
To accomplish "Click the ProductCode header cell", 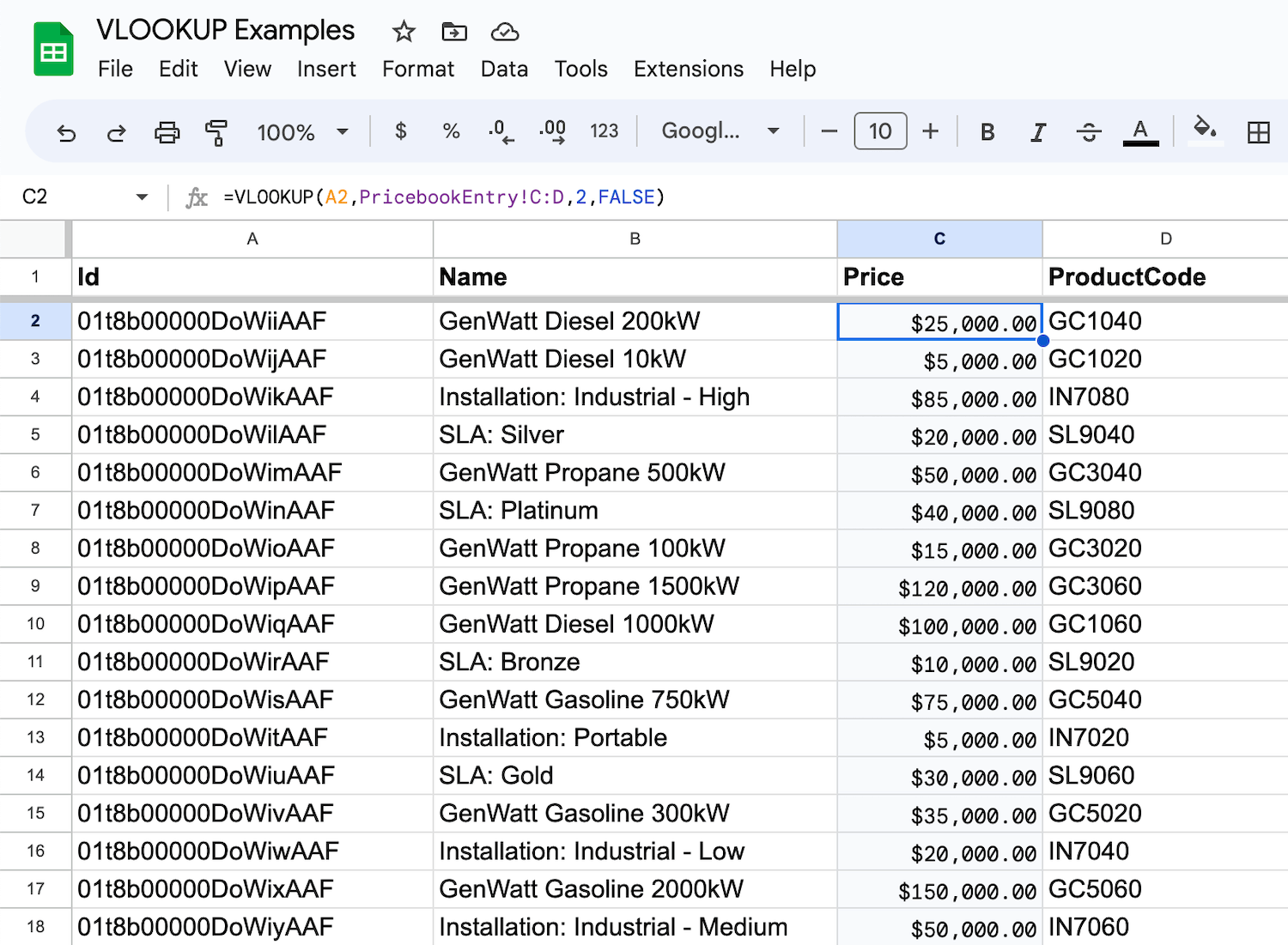I will [x=1165, y=277].
